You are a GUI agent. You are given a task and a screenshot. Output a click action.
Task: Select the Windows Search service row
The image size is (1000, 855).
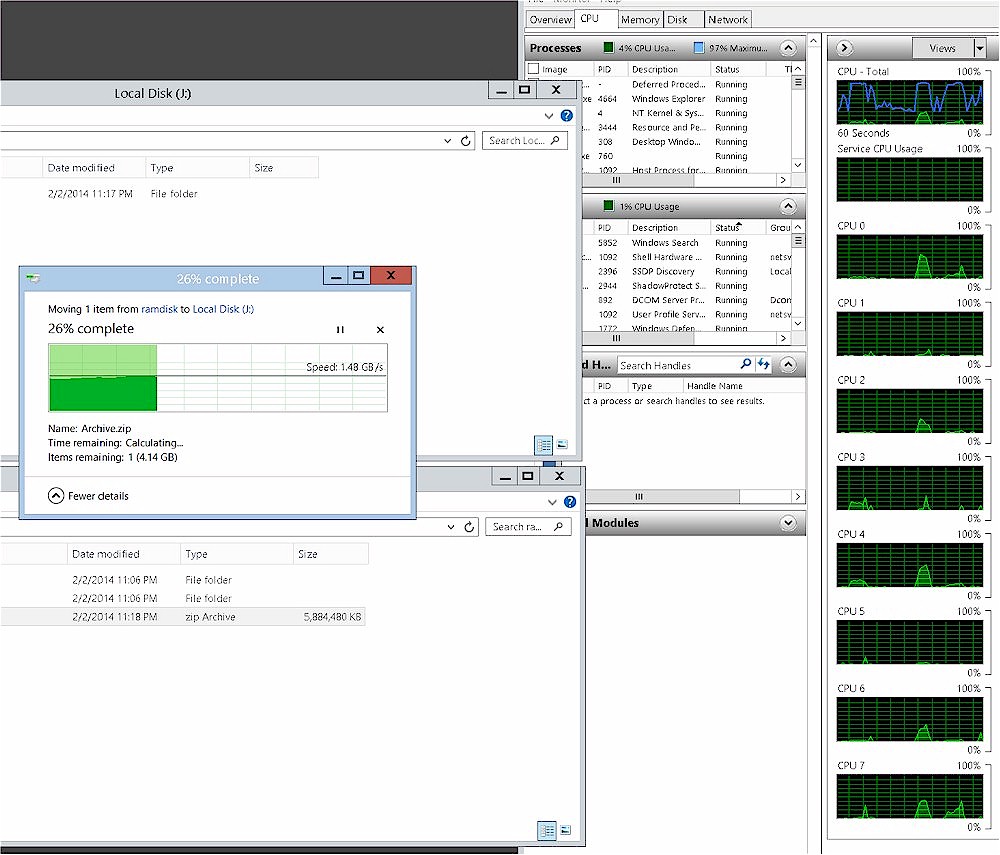(686, 243)
